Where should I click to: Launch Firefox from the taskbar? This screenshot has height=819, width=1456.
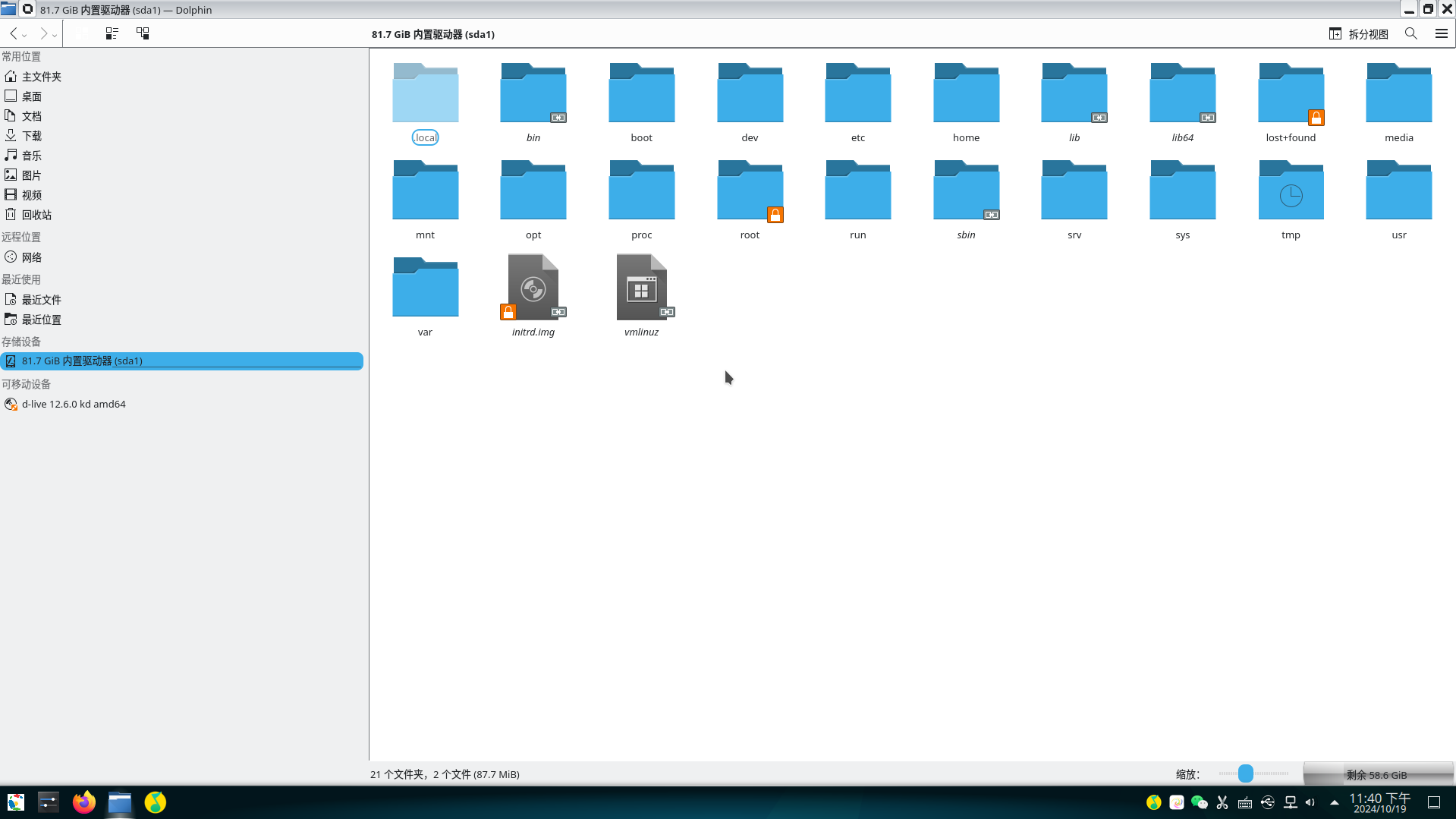pyautogui.click(x=84, y=802)
